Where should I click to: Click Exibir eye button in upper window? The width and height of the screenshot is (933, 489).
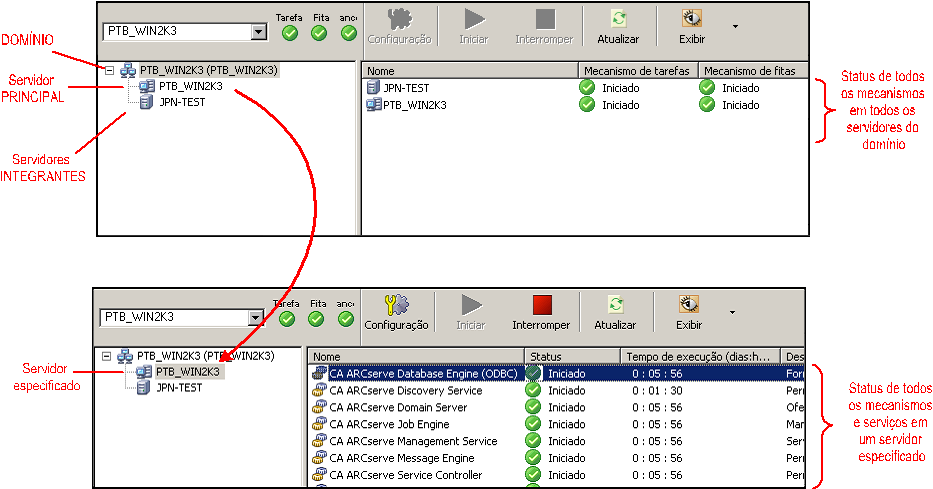tap(692, 27)
